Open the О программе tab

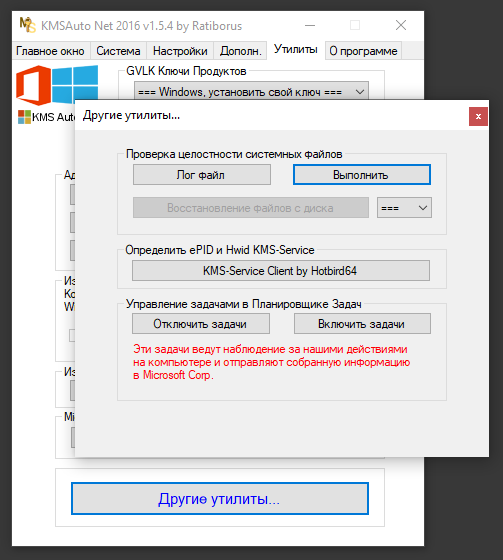(x=363, y=51)
